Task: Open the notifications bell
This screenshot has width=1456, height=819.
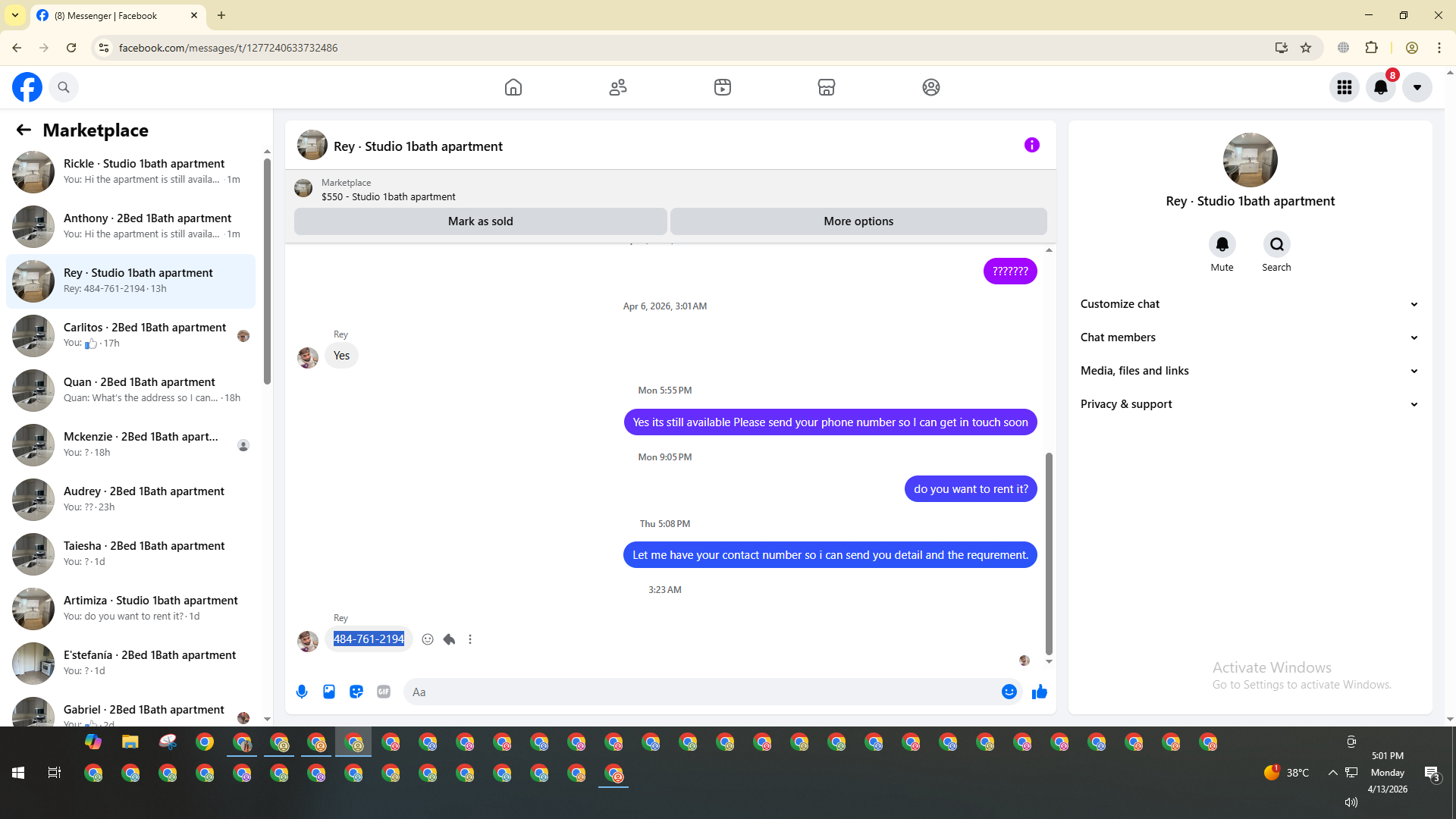Action: click(x=1381, y=87)
